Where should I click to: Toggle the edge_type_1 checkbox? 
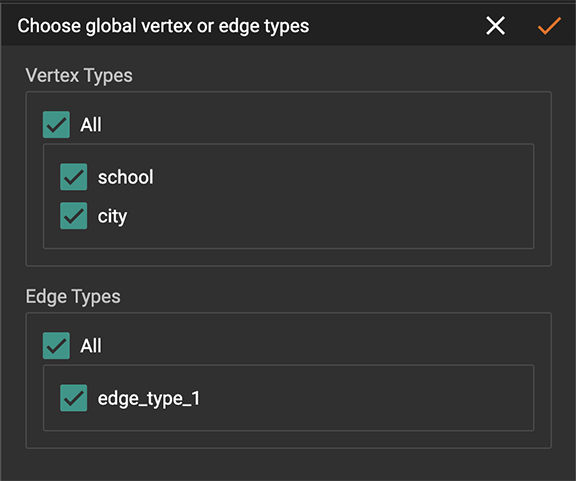(73, 398)
